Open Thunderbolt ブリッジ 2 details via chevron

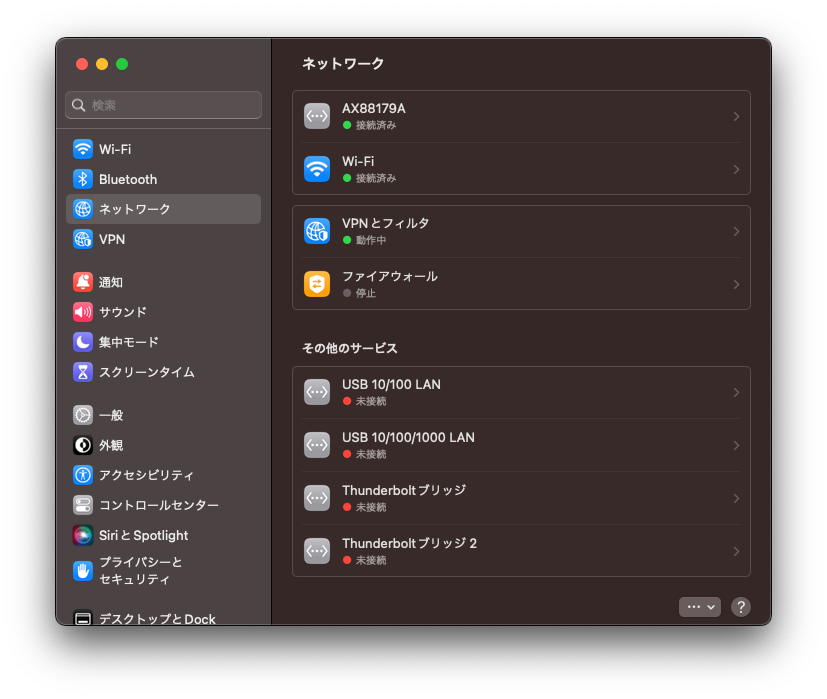tap(737, 551)
